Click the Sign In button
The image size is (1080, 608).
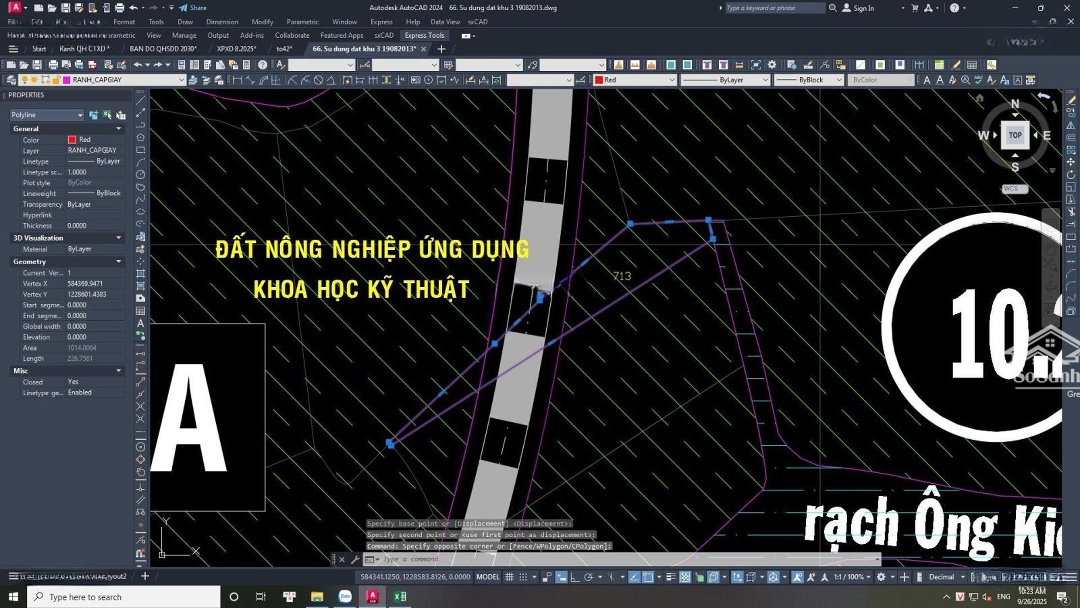click(x=858, y=8)
